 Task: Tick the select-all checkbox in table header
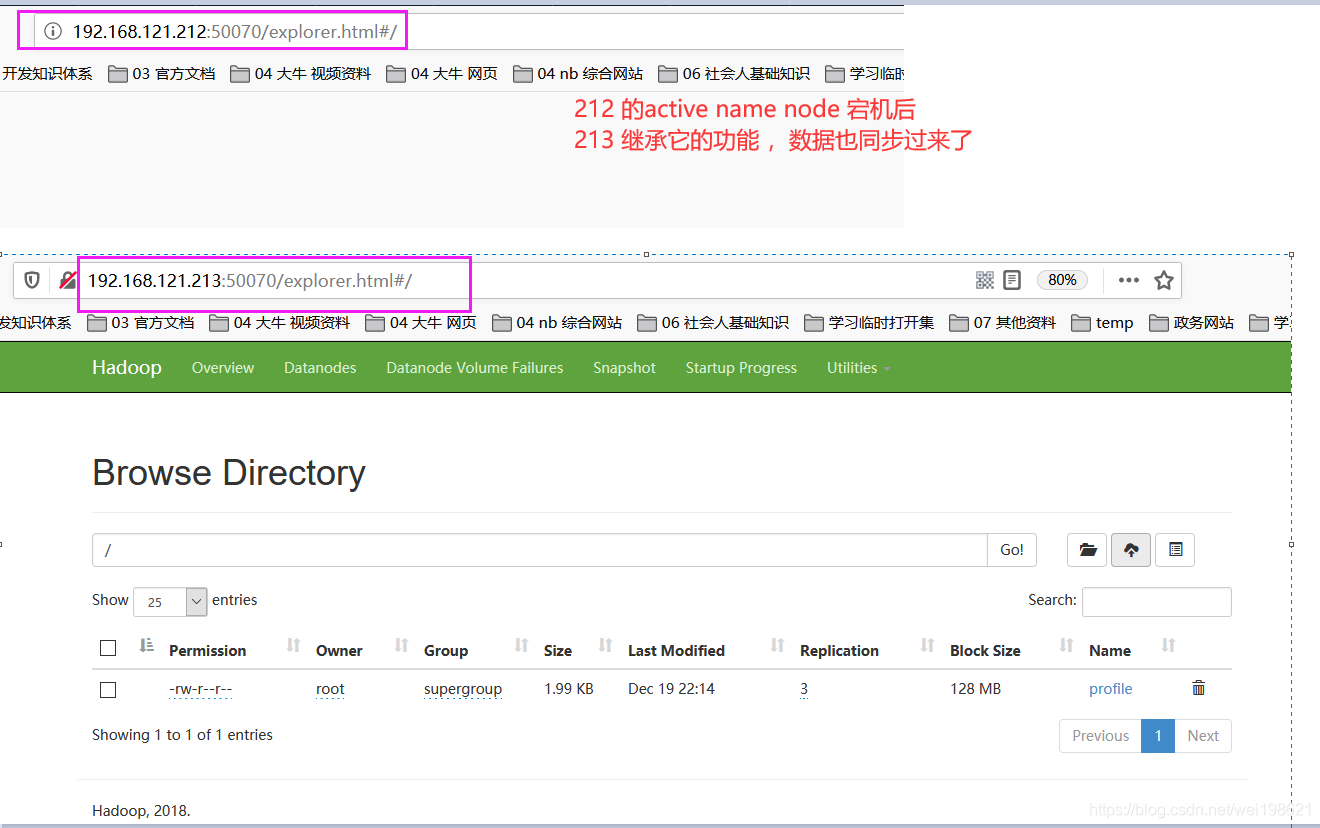(108, 648)
